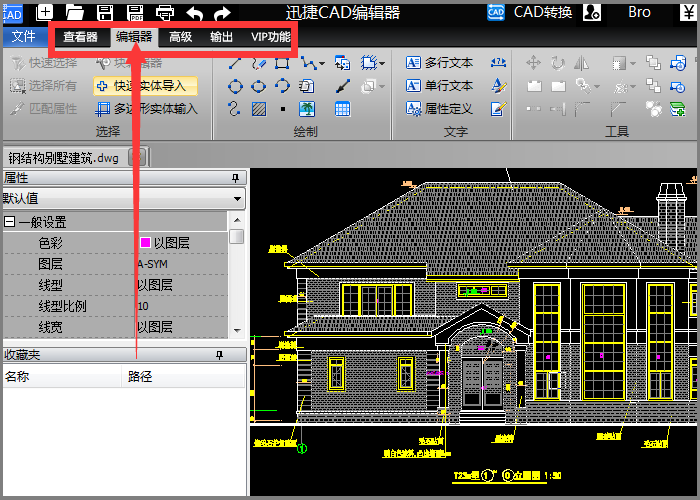Click the layer add icon with green plus

coord(678,108)
